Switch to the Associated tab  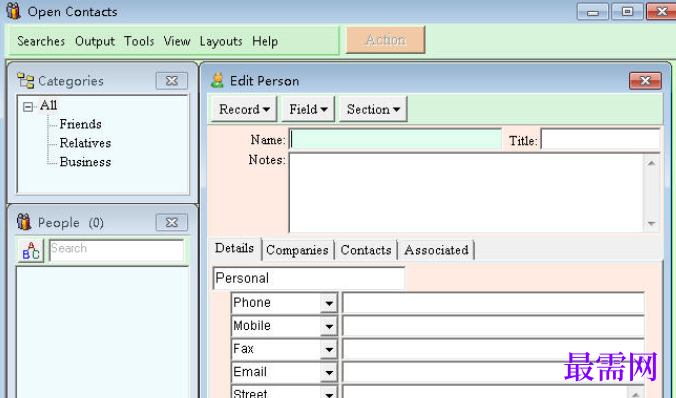[436, 250]
